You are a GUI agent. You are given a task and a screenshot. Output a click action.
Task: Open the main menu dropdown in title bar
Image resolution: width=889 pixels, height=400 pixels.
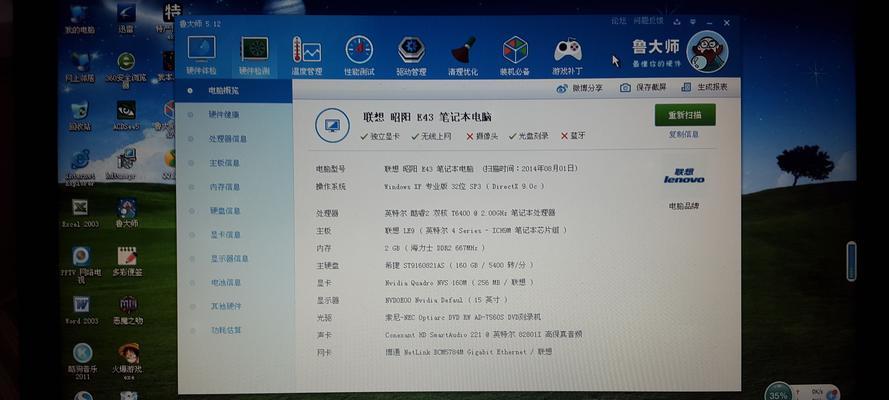point(693,22)
